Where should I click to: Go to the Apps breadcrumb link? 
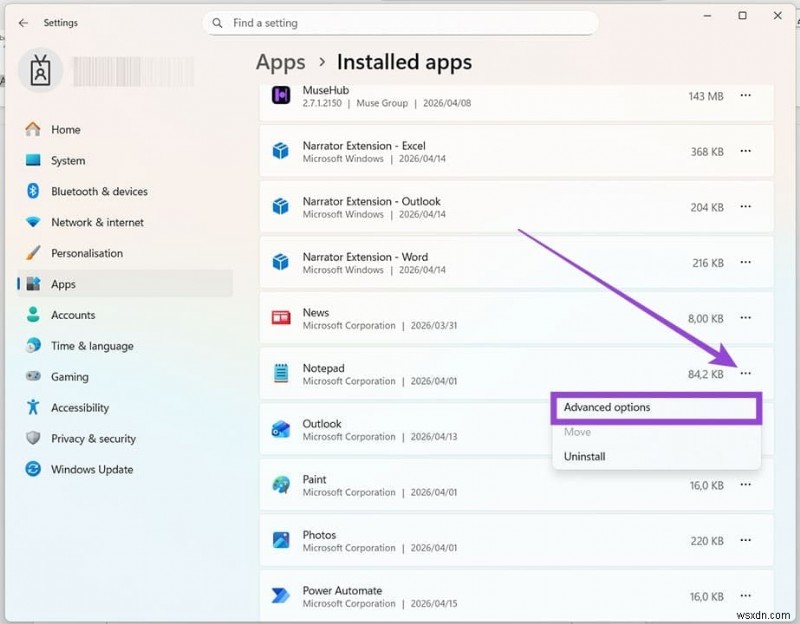coord(281,62)
